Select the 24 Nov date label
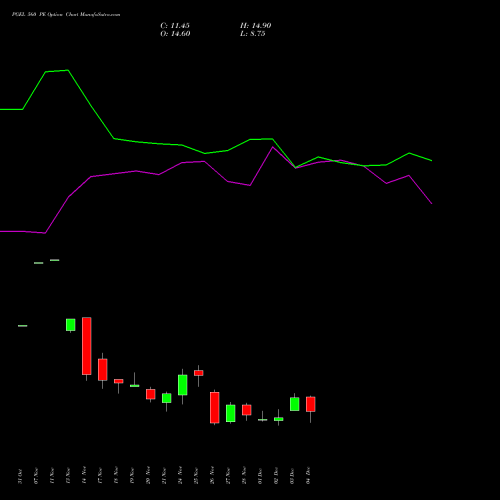 pyautogui.click(x=180, y=475)
